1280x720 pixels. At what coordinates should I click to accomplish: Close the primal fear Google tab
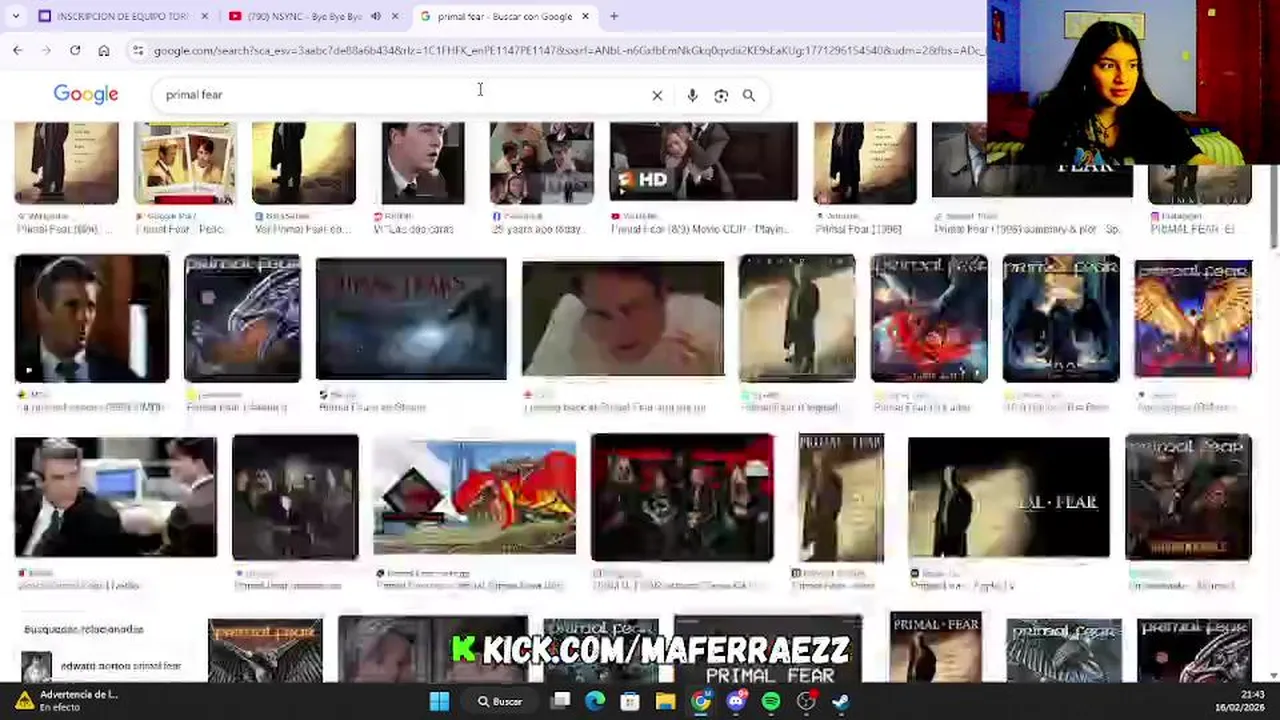click(x=585, y=16)
